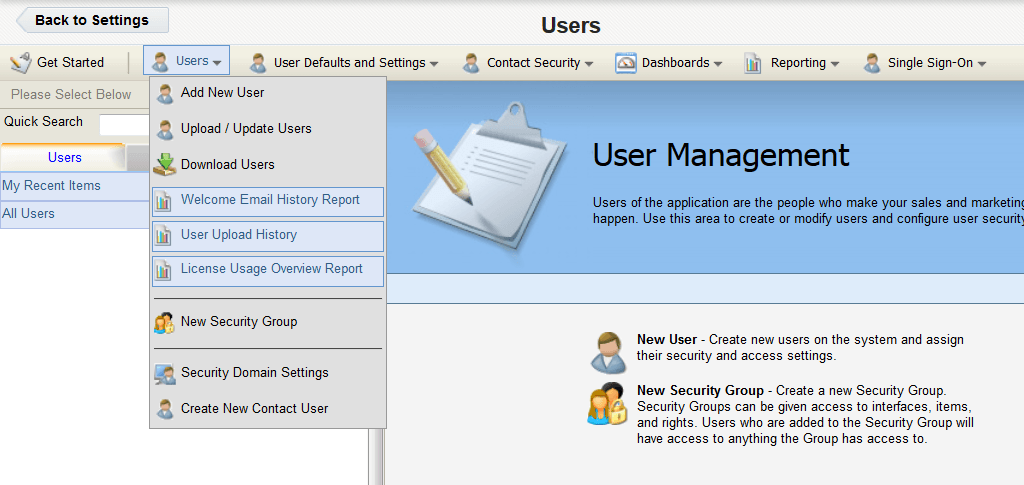
Task: Click the Users toolbar person icon
Action: click(160, 62)
